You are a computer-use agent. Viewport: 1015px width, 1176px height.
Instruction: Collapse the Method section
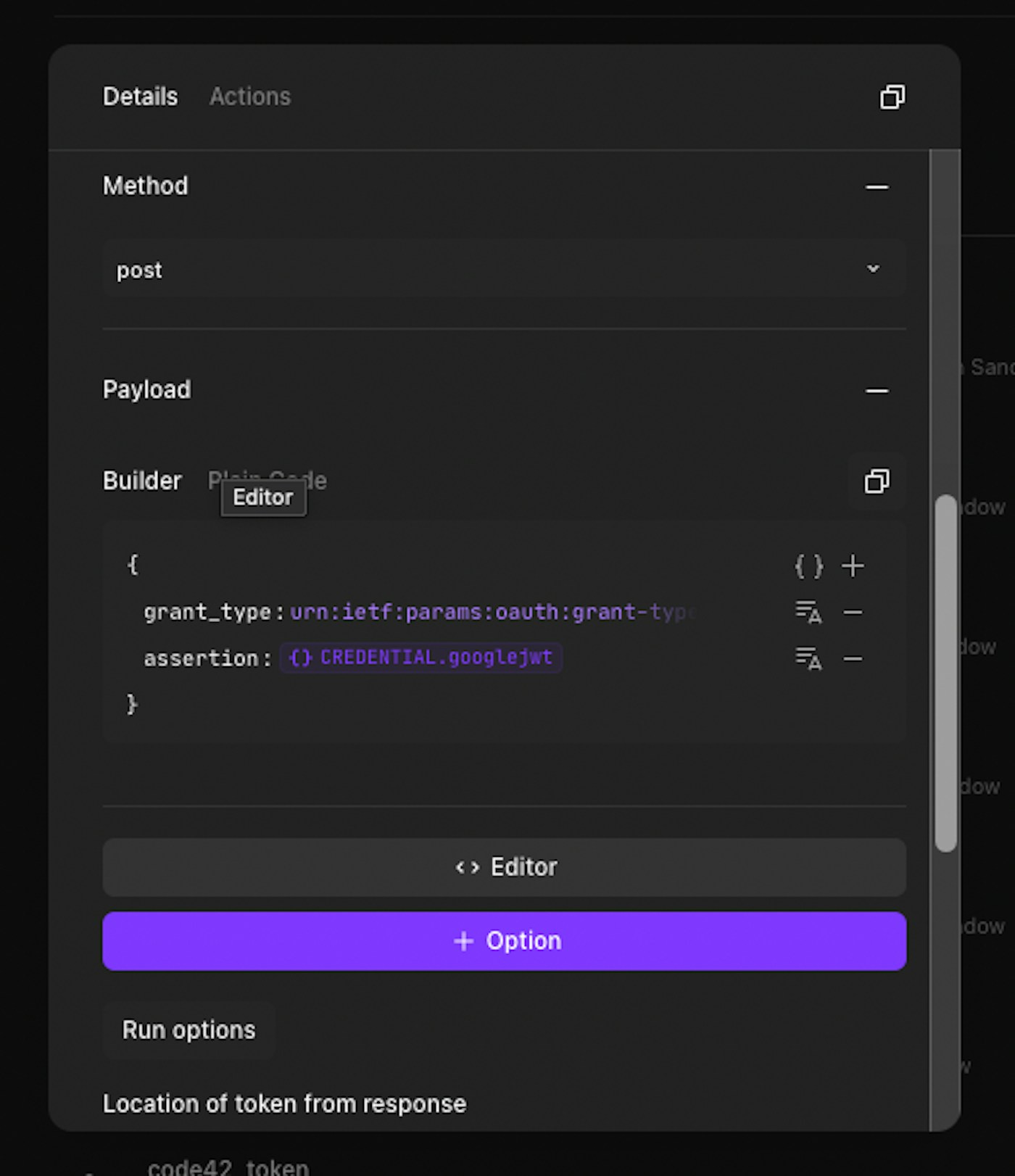pos(877,187)
